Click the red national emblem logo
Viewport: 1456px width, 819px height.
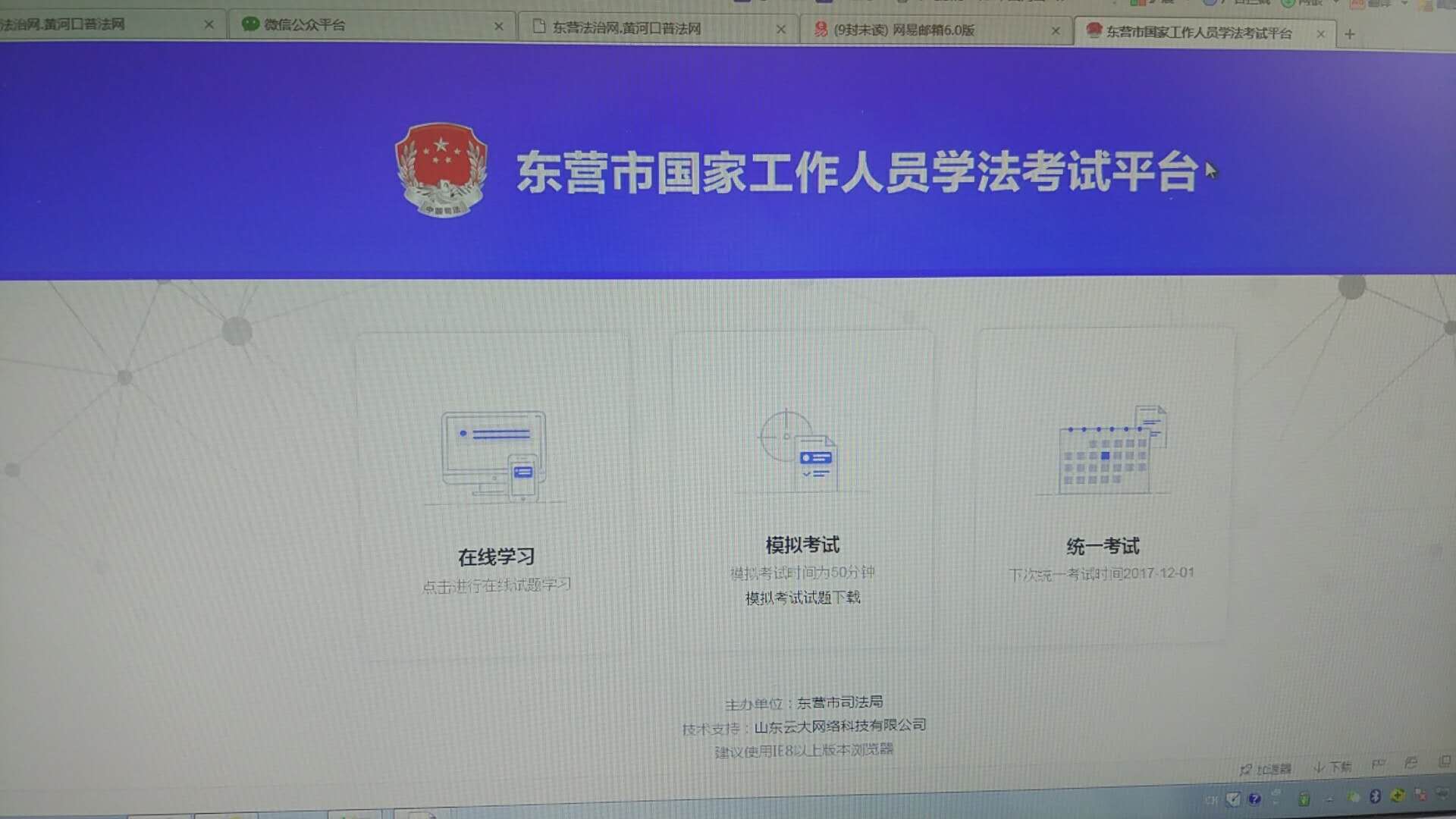coord(441,170)
